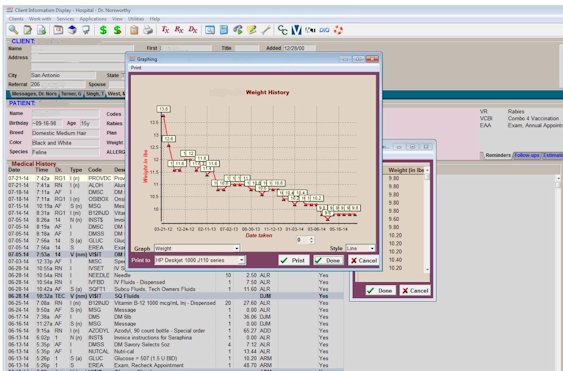Switch to the Follow ups tab
Image resolution: width=563 pixels, height=371 pixels.
[527, 155]
